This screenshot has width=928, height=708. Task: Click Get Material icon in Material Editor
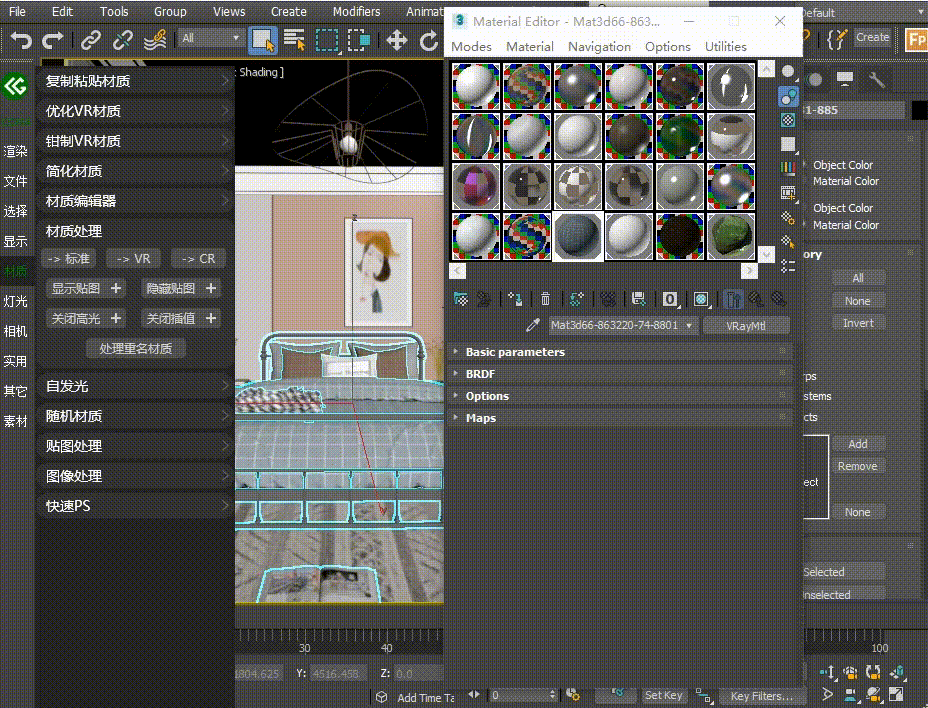(x=460, y=299)
